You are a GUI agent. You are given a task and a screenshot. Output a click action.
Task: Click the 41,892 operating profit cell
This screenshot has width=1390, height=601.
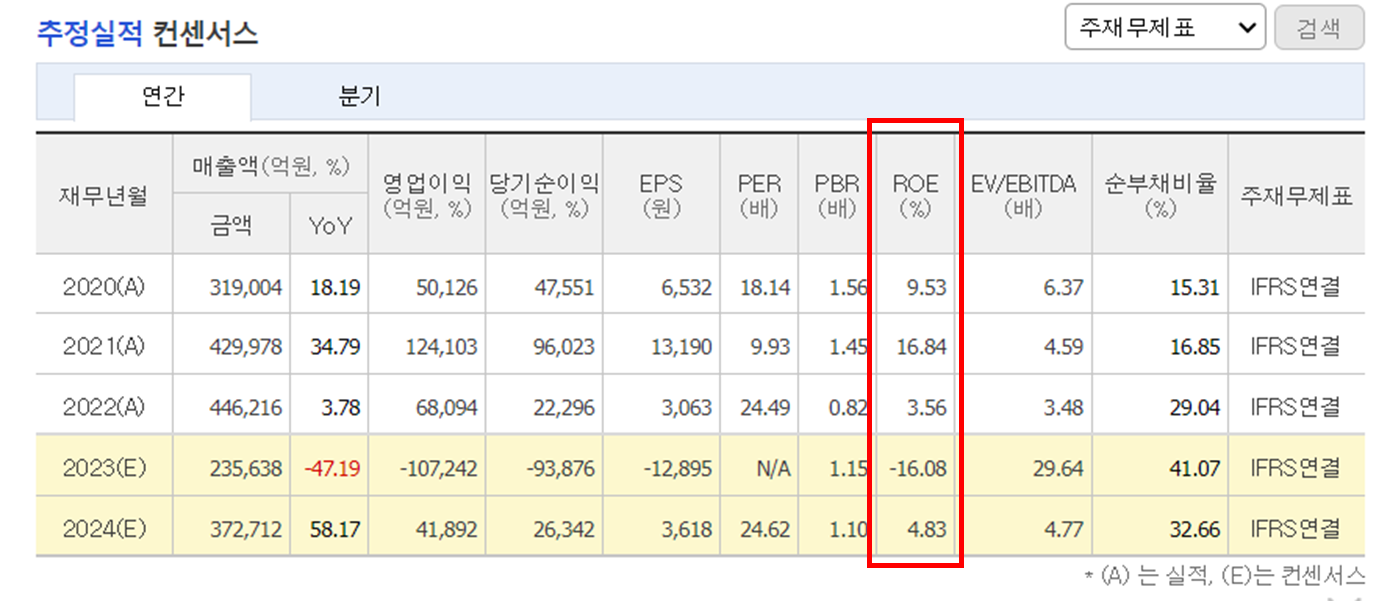pos(446,527)
